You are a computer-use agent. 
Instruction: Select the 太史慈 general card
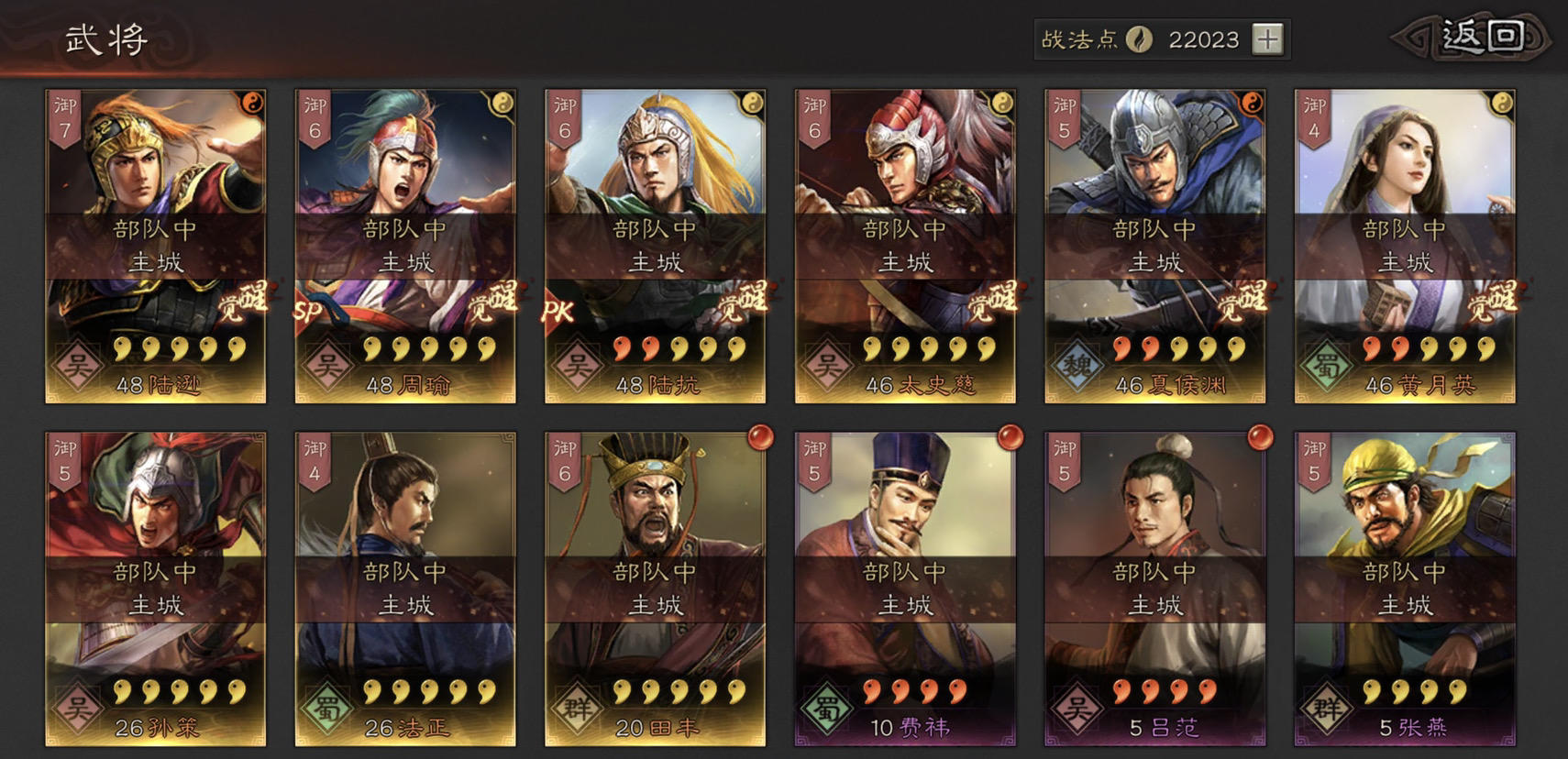tap(905, 246)
